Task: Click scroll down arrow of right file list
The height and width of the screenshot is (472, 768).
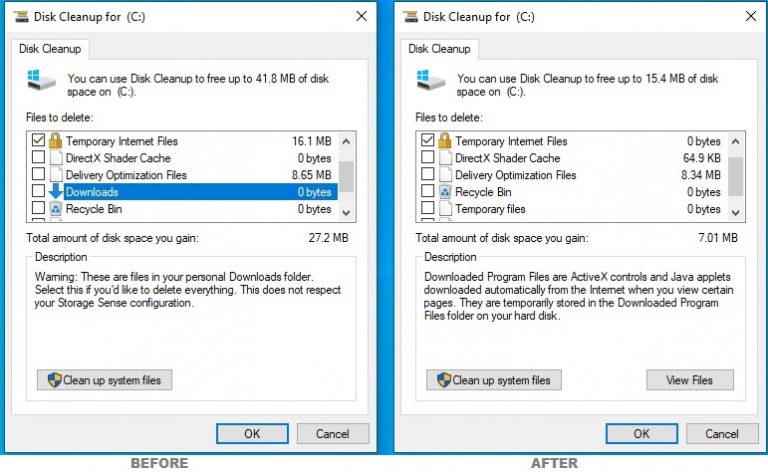Action: [735, 212]
